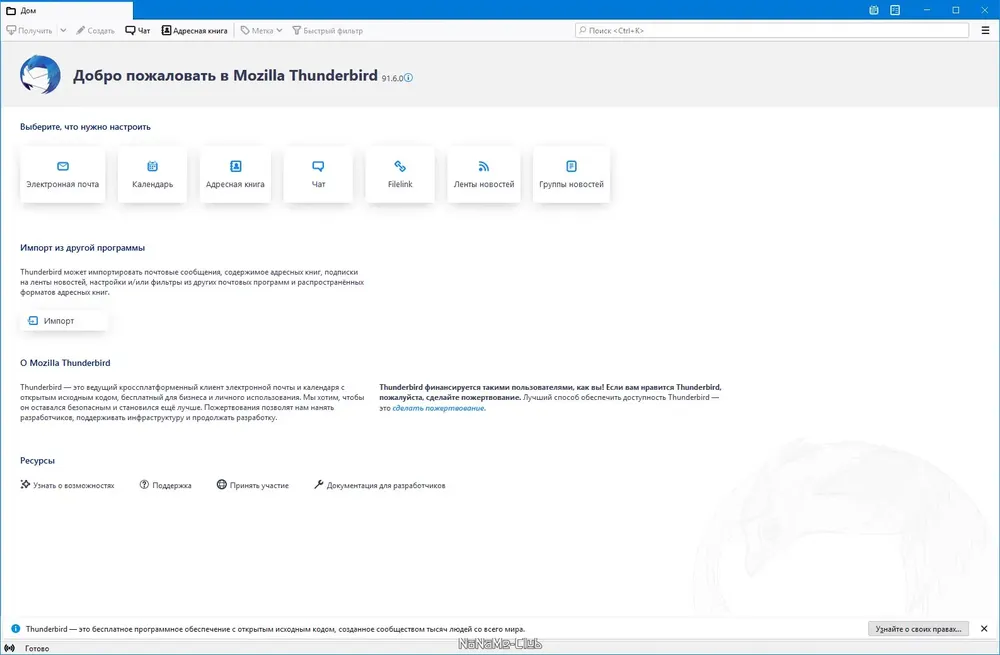Open Ленты новостей feed setup card
Image resolution: width=1000 pixels, height=655 pixels.
(x=484, y=175)
